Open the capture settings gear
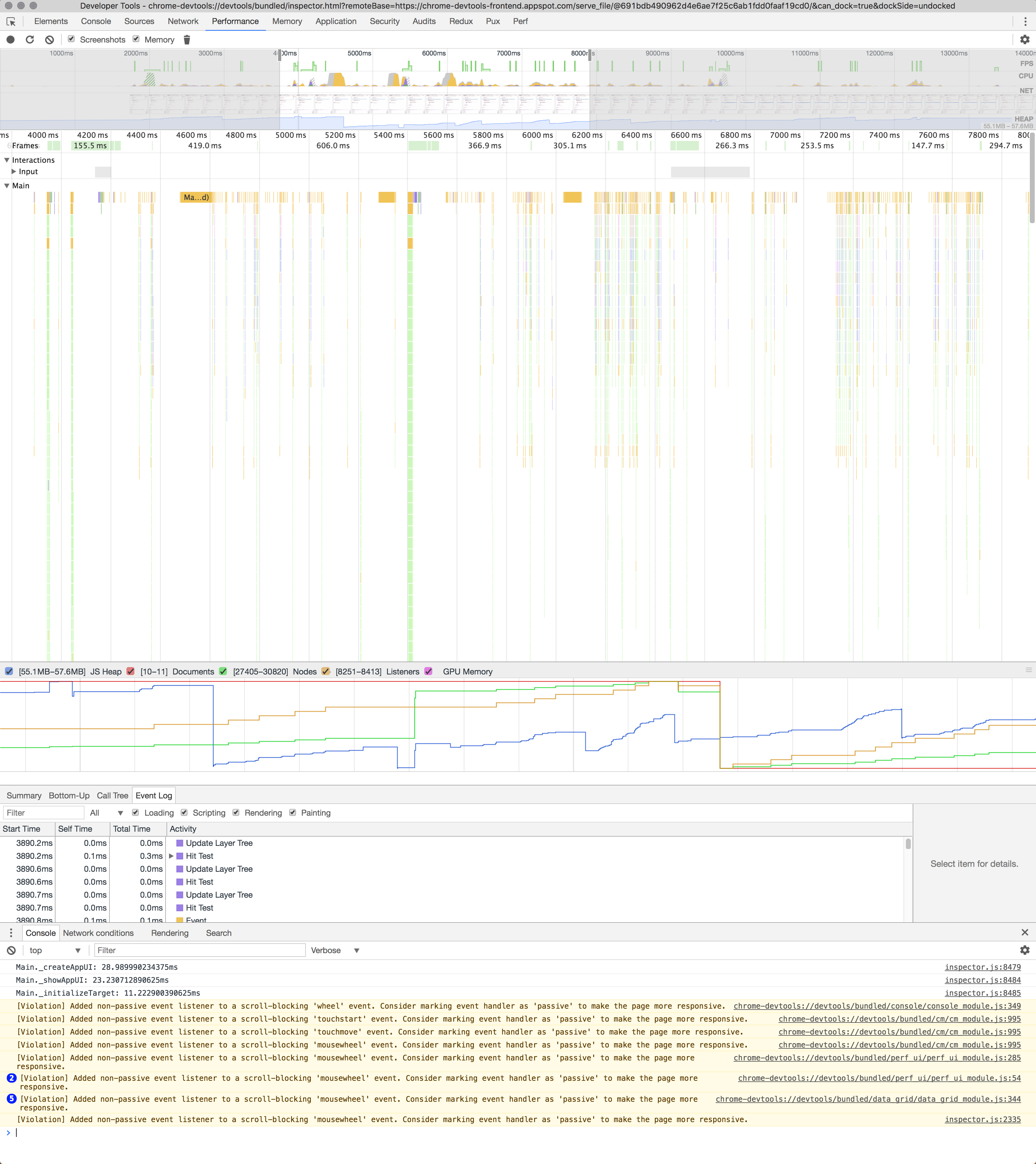The height and width of the screenshot is (1164, 1036). click(1025, 39)
